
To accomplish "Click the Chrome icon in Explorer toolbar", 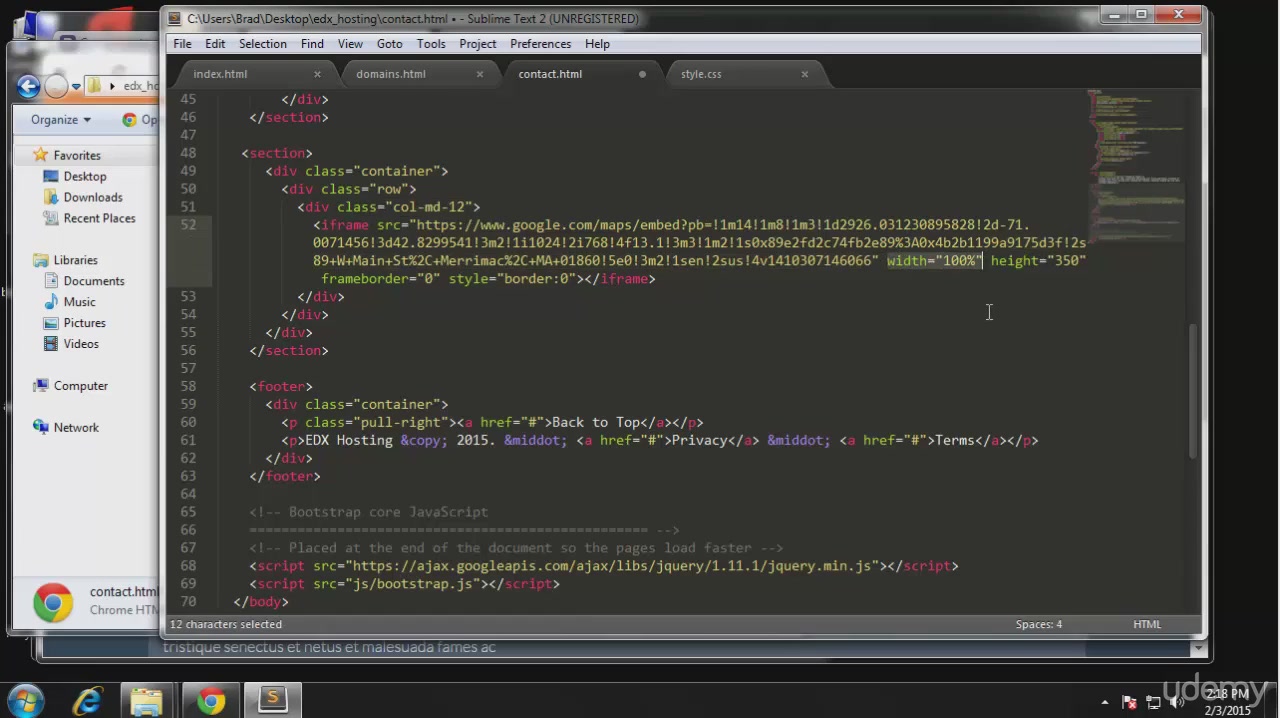I will tap(129, 120).
